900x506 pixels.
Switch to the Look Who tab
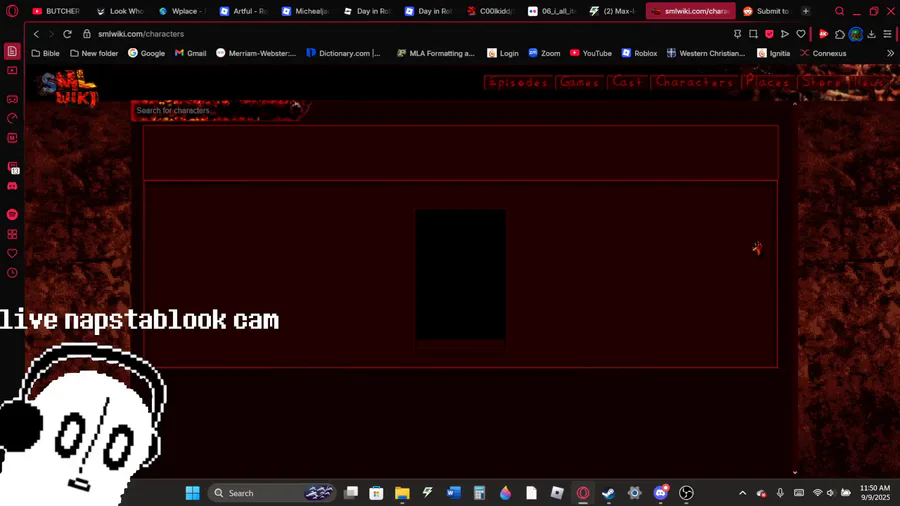pos(120,11)
